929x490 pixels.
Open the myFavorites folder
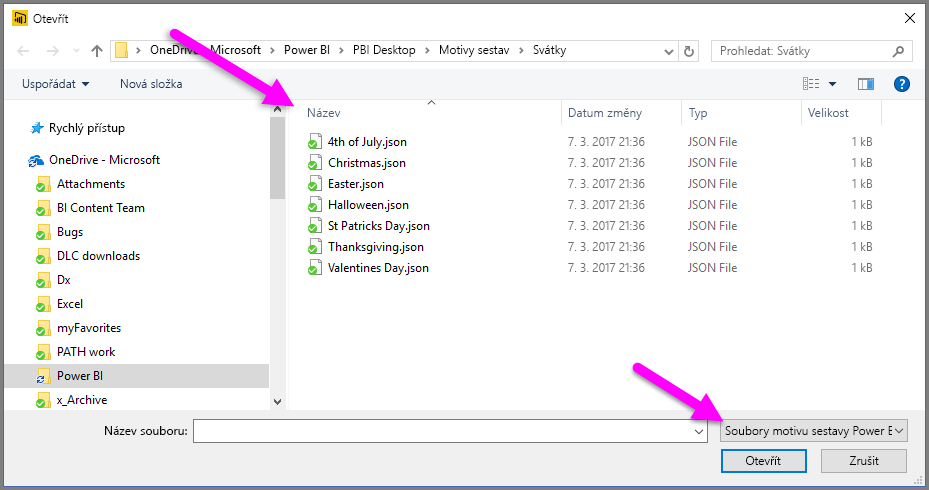click(89, 328)
